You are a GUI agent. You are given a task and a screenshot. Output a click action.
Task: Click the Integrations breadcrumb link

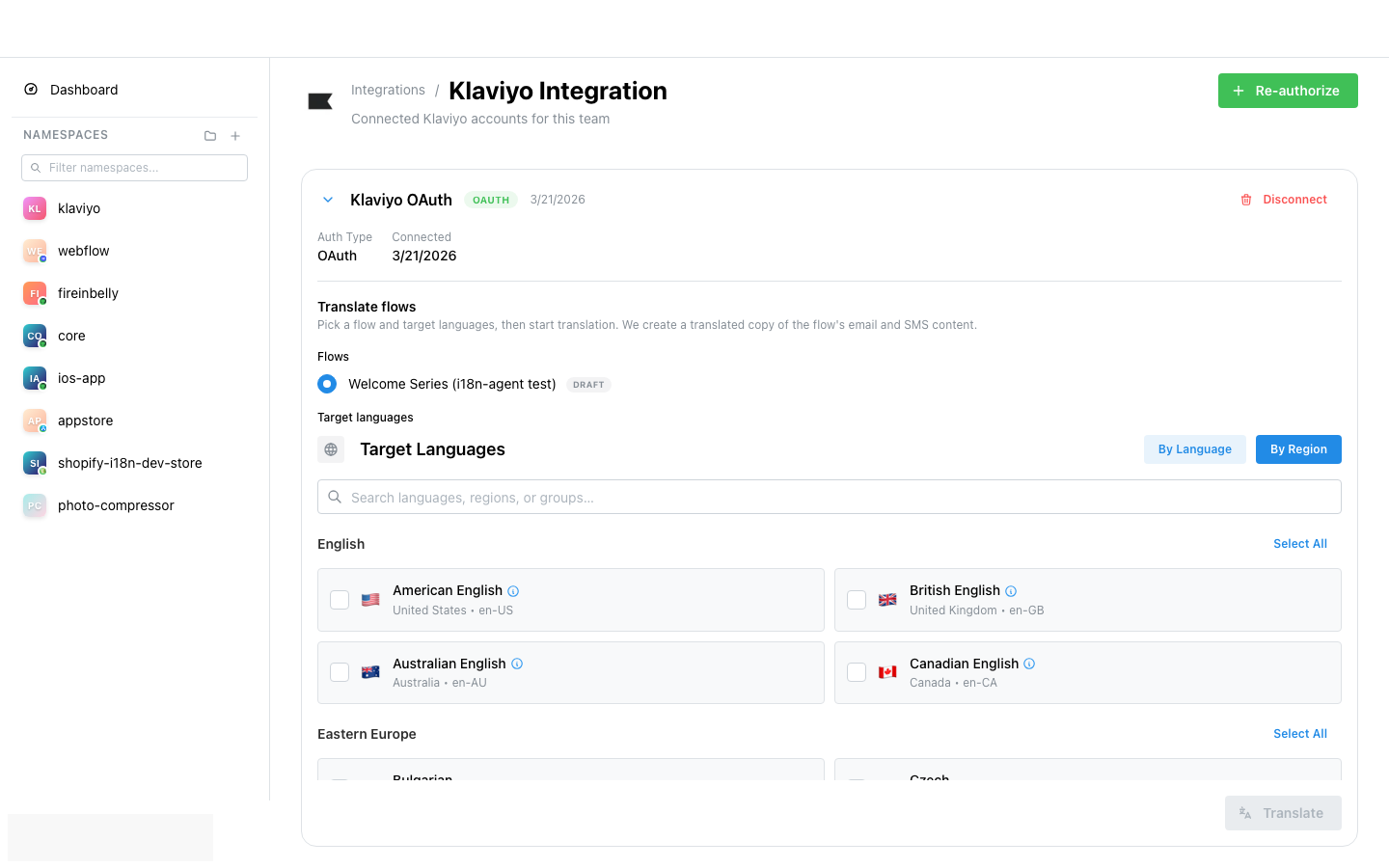[388, 90]
